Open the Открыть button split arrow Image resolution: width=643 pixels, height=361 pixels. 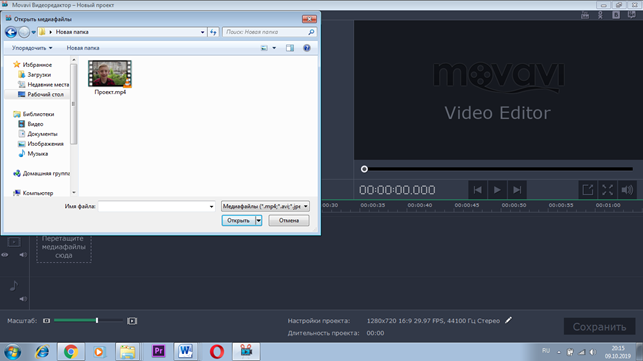(x=259, y=221)
